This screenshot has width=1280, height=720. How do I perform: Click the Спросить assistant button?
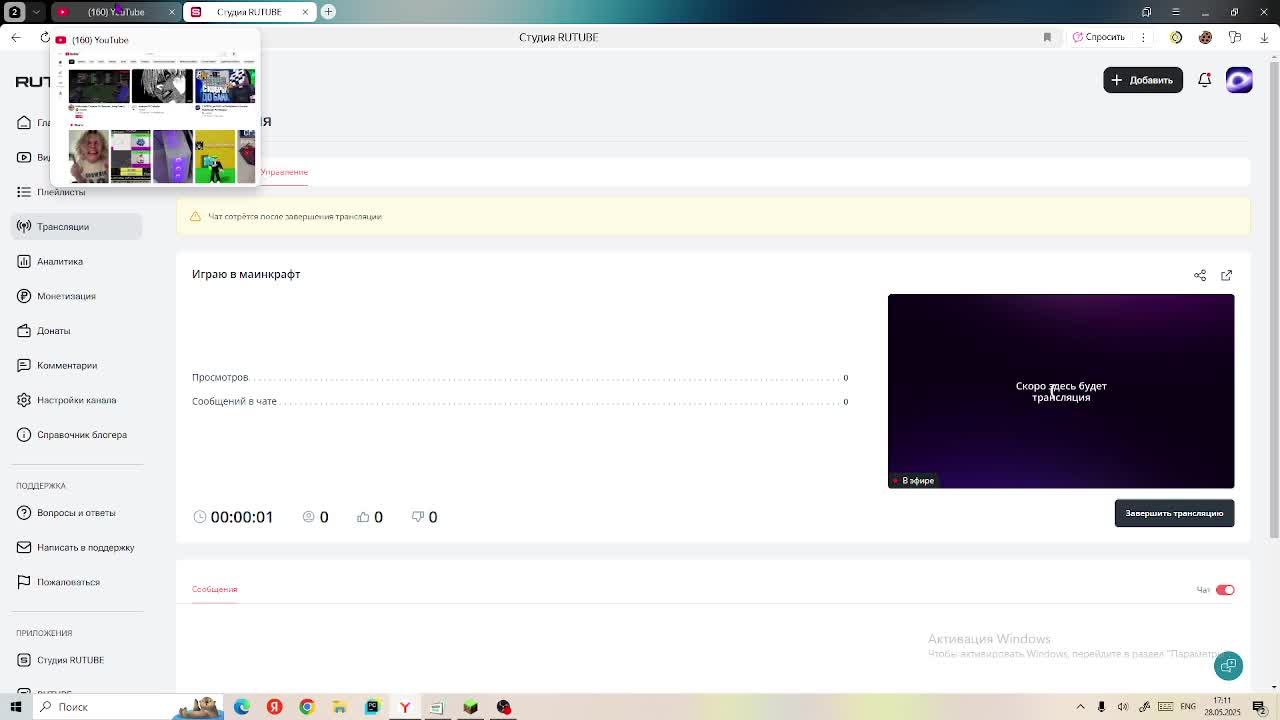pyautogui.click(x=1099, y=38)
